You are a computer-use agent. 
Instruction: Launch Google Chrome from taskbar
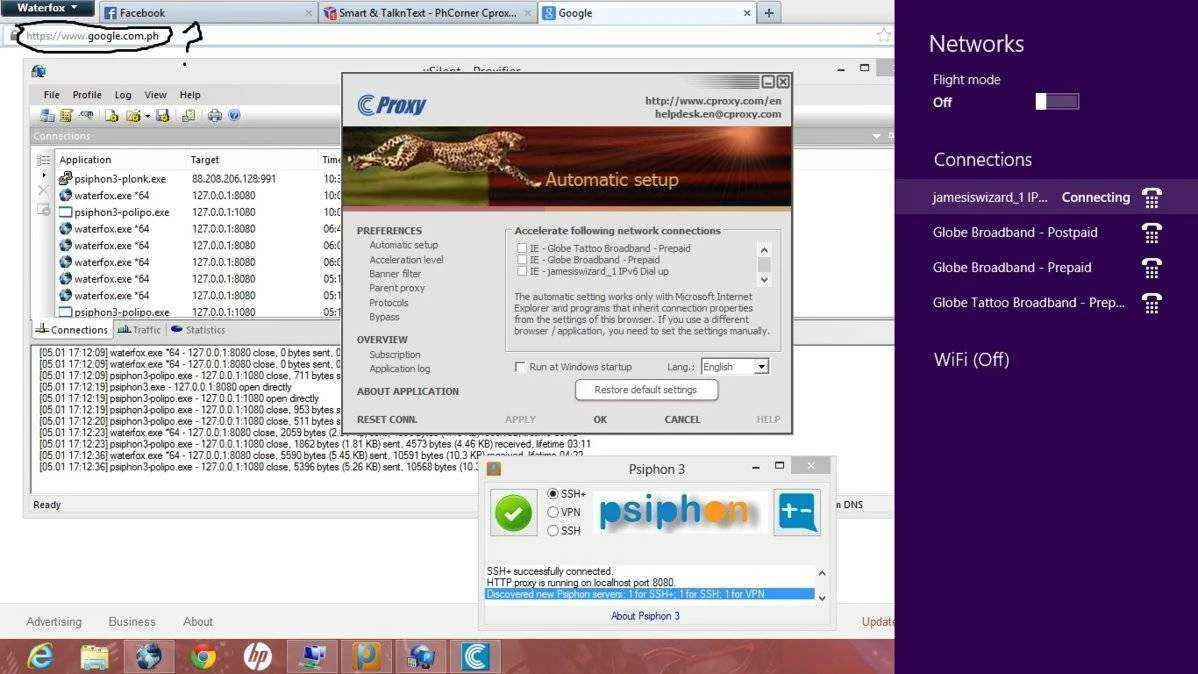[x=203, y=656]
